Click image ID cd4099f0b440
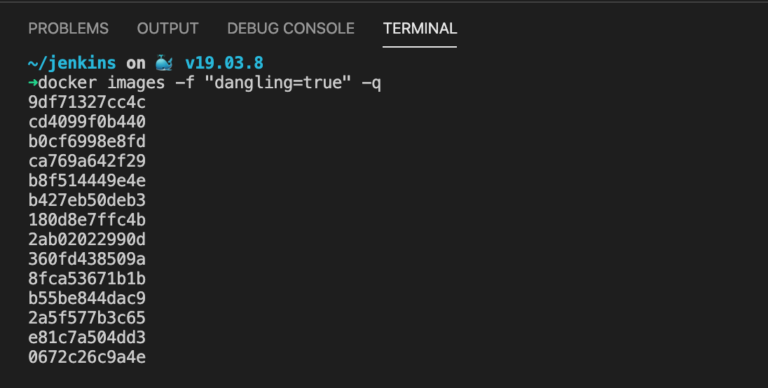 coord(87,122)
